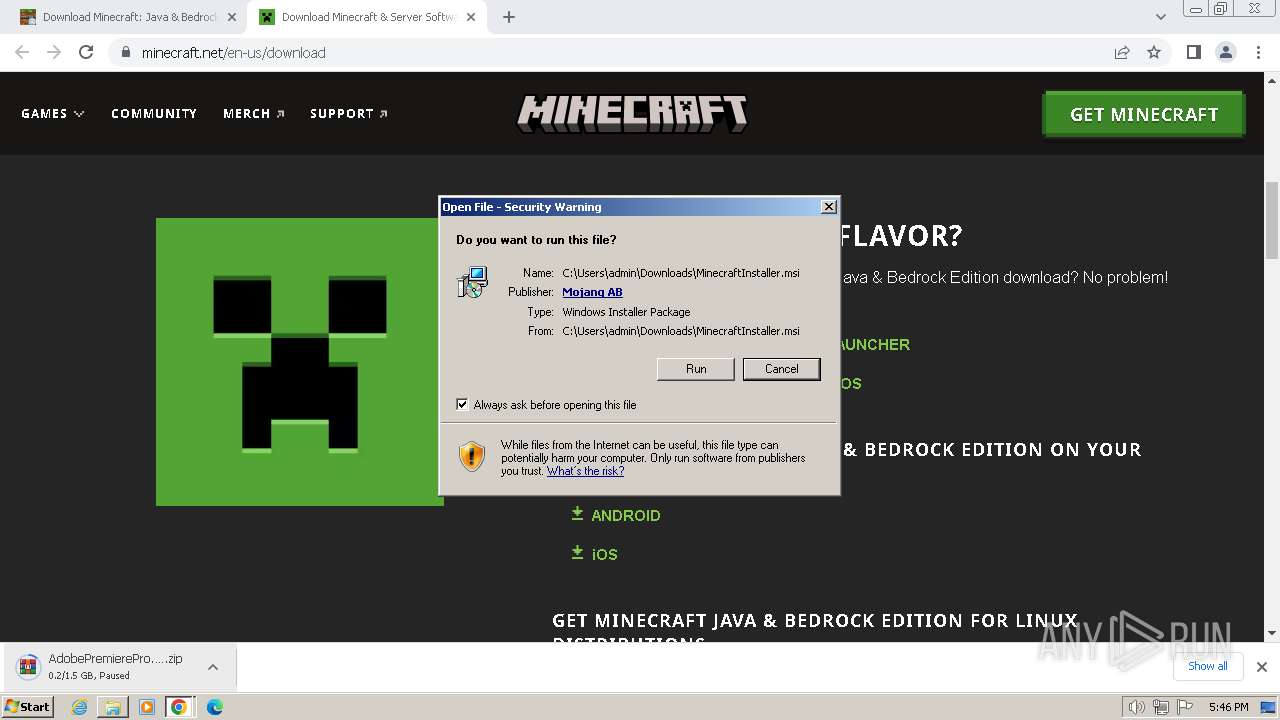Viewport: 1280px width, 720px height.
Task: Click network tray icon
Action: click(1160, 707)
